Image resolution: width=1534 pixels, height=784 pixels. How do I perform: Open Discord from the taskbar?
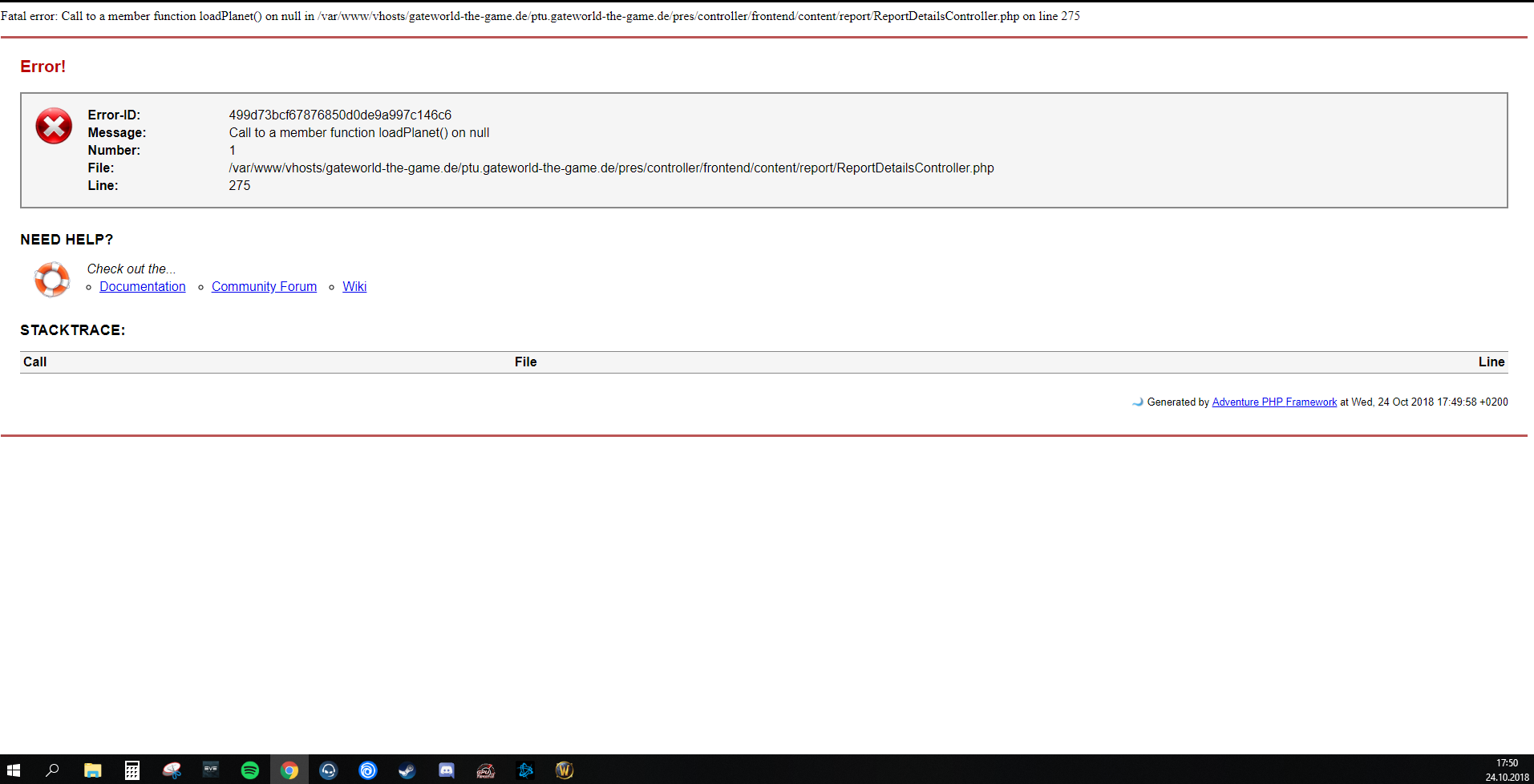[447, 770]
